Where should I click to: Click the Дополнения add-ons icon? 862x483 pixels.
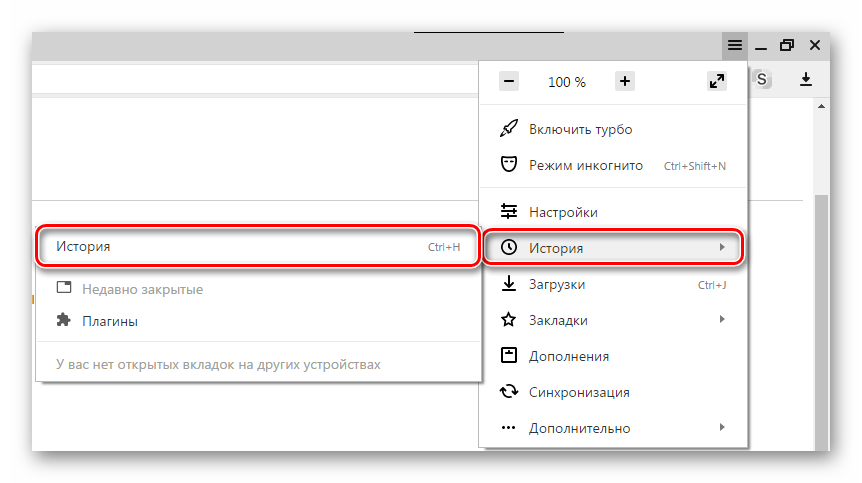click(509, 356)
